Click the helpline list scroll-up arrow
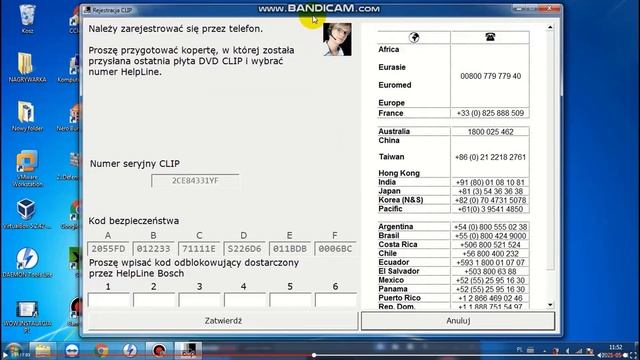This screenshot has width=640, height=360. (x=550, y=27)
